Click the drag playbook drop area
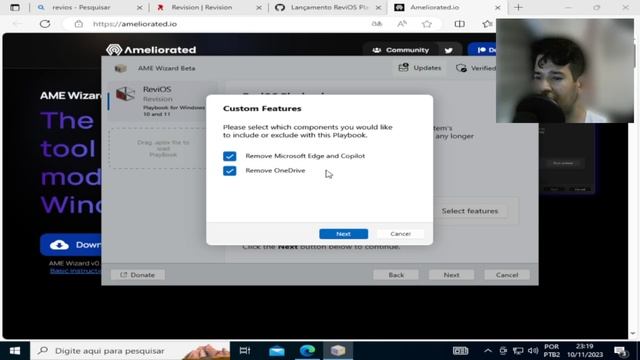The image size is (640, 360). click(x=162, y=148)
